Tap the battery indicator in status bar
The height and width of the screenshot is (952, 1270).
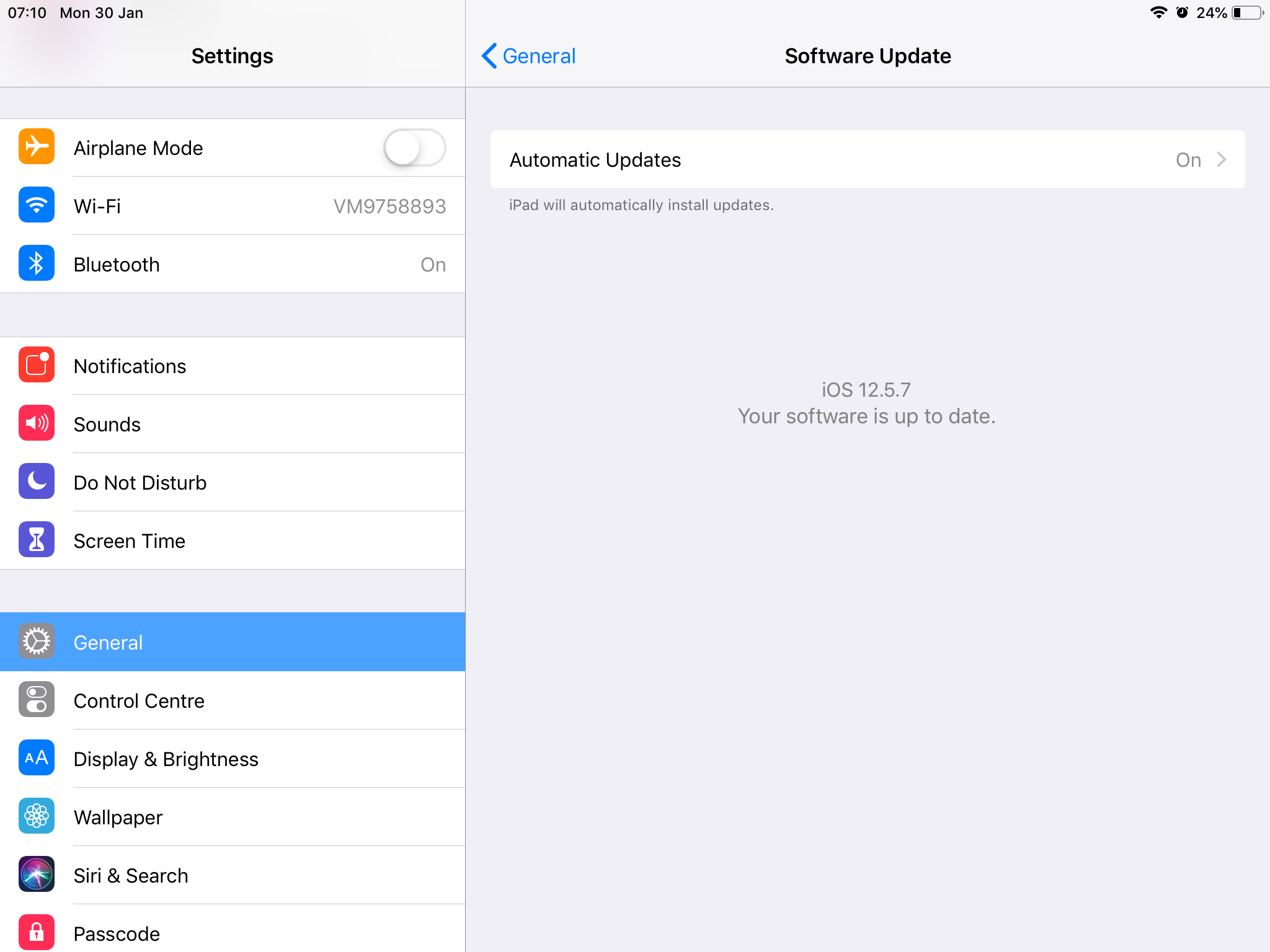click(x=1248, y=13)
